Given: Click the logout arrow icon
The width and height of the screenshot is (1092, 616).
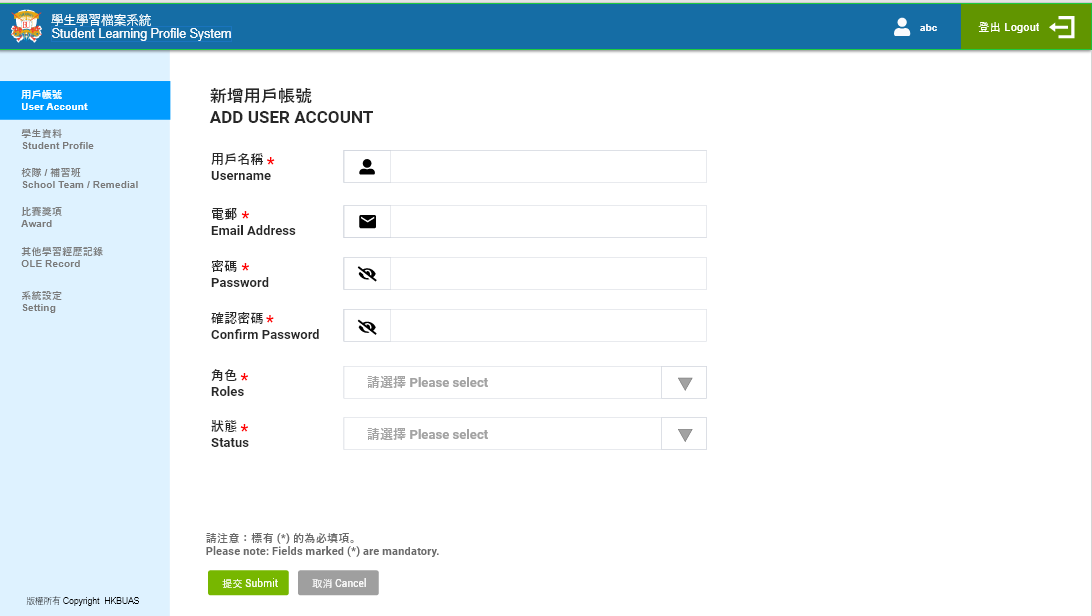Looking at the screenshot, I should click(x=1062, y=27).
